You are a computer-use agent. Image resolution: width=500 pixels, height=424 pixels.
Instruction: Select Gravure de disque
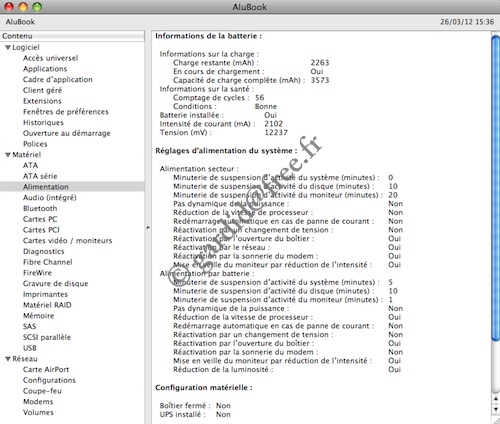(56, 284)
